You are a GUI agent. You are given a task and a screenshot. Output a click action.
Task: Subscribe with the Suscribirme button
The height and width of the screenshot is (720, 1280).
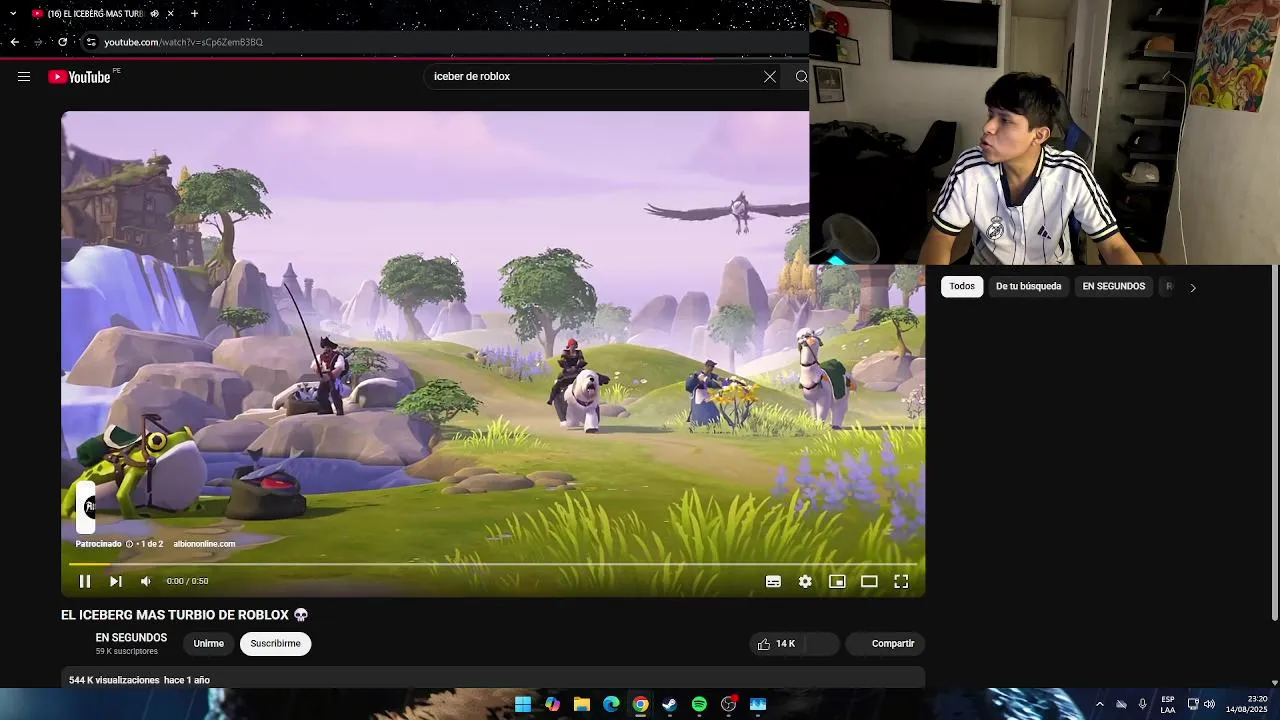pyautogui.click(x=275, y=644)
